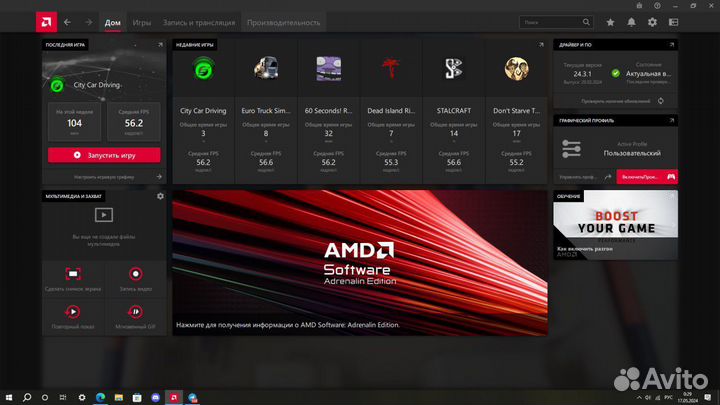Open Настроить игровую графику link
This screenshot has width=720, height=405.
(x=104, y=177)
